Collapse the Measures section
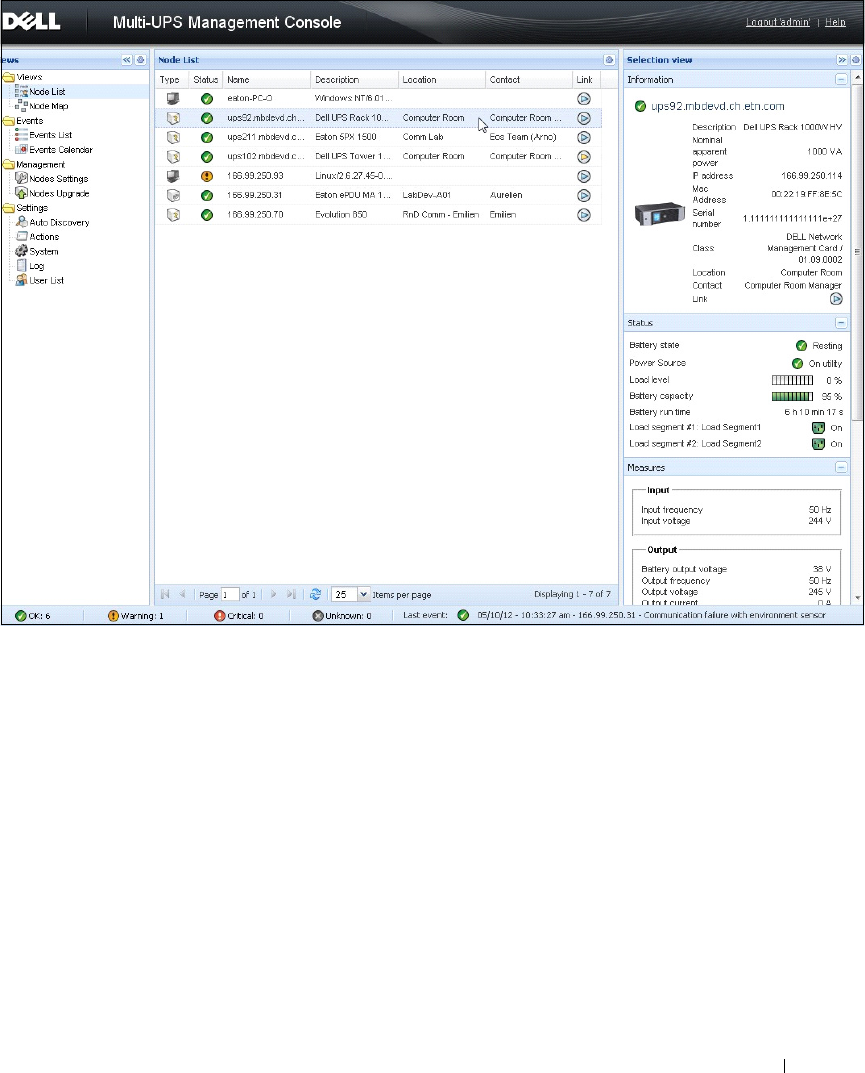Image resolution: width=865 pixels, height=1073 pixels. click(841, 467)
